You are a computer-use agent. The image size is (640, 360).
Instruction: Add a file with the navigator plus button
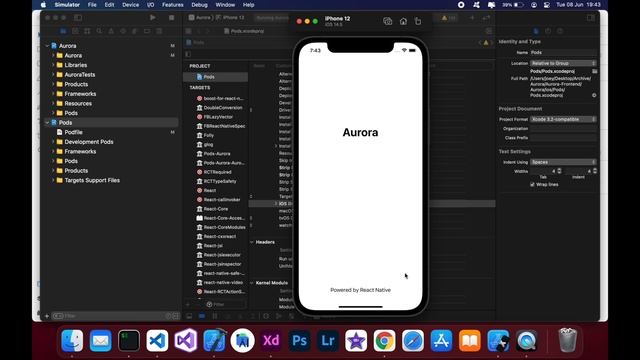pos(47,316)
